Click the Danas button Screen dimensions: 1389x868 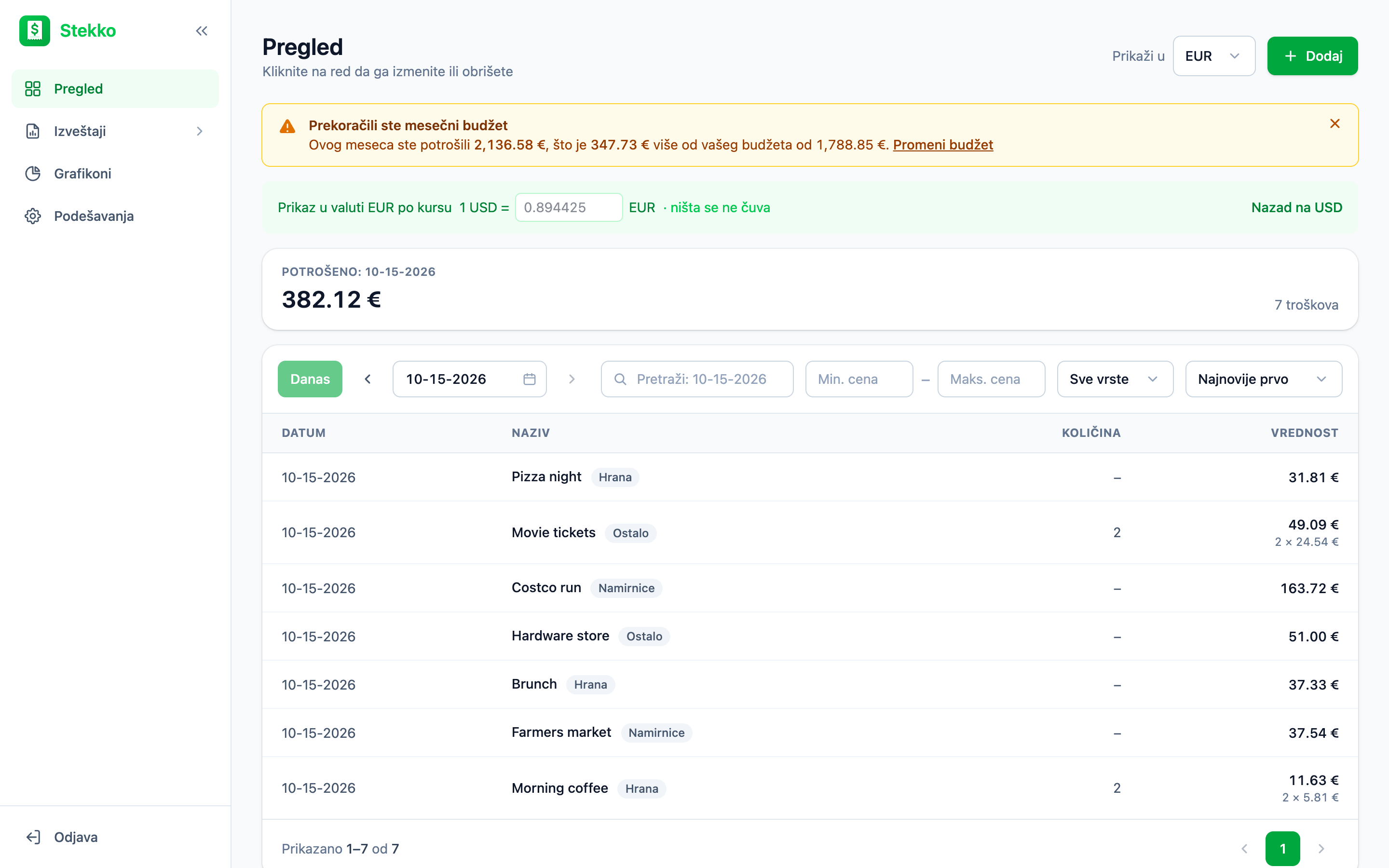[310, 379]
